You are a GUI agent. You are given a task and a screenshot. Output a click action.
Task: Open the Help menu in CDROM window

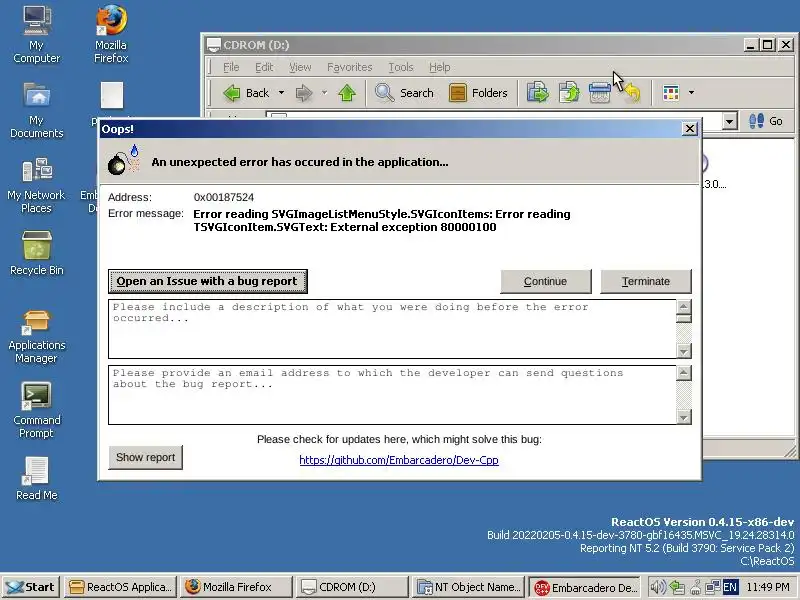pos(439,67)
